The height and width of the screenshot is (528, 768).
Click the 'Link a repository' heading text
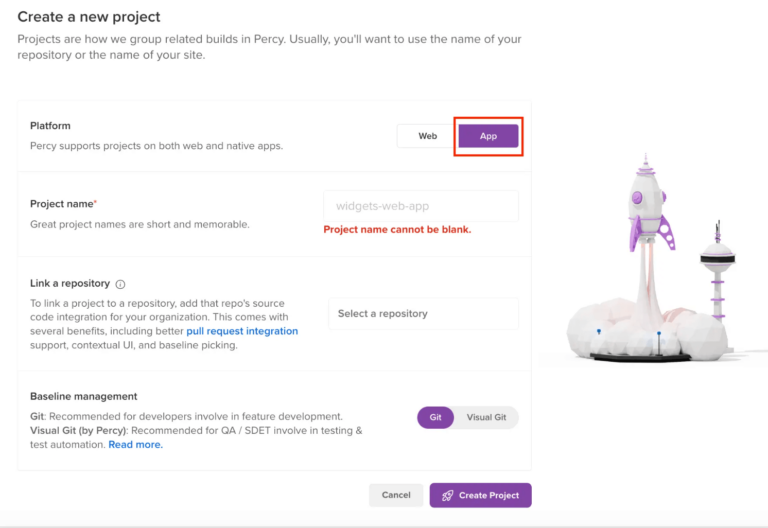coord(70,284)
